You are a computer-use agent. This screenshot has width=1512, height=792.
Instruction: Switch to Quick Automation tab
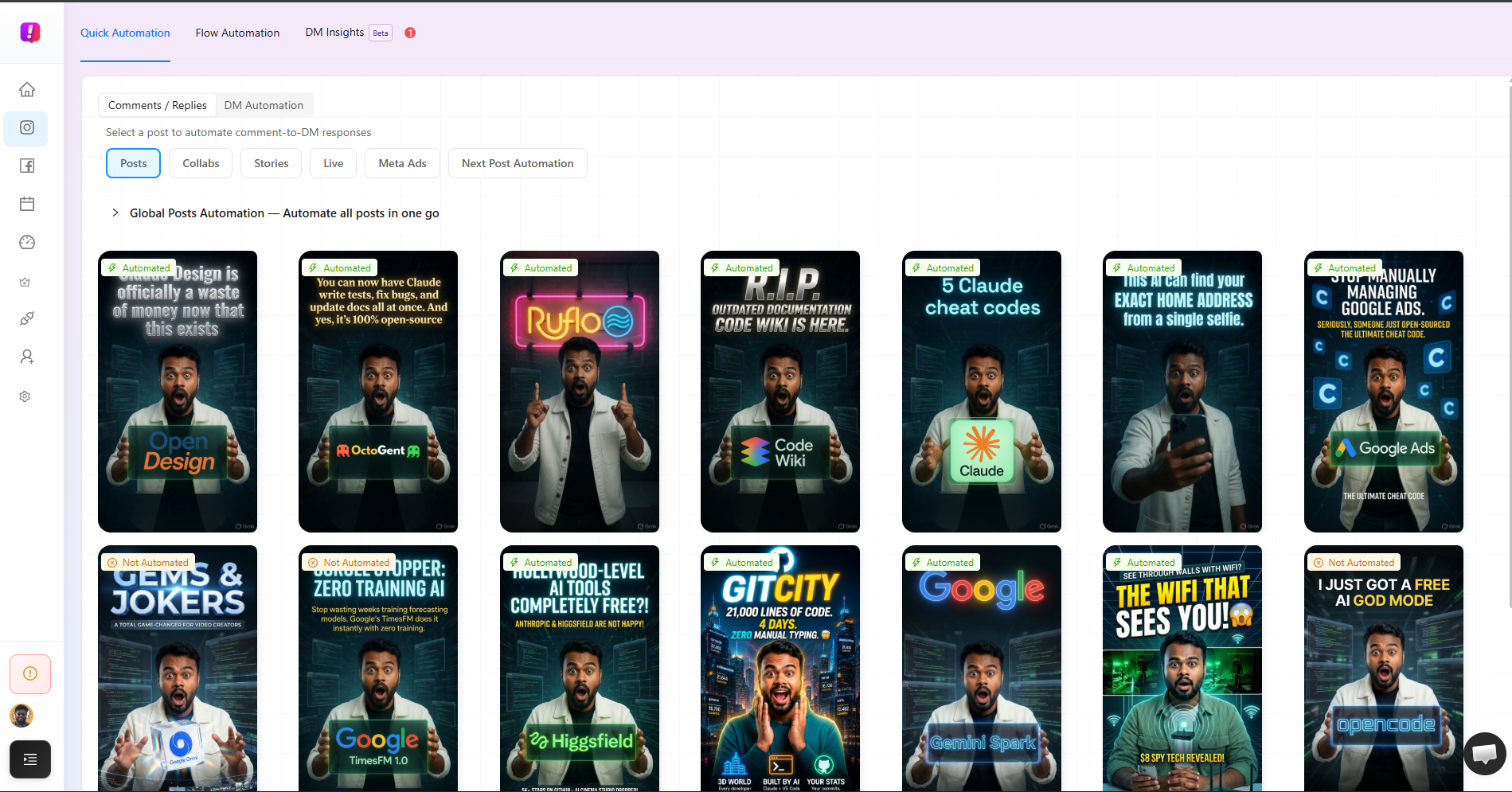[x=125, y=33]
